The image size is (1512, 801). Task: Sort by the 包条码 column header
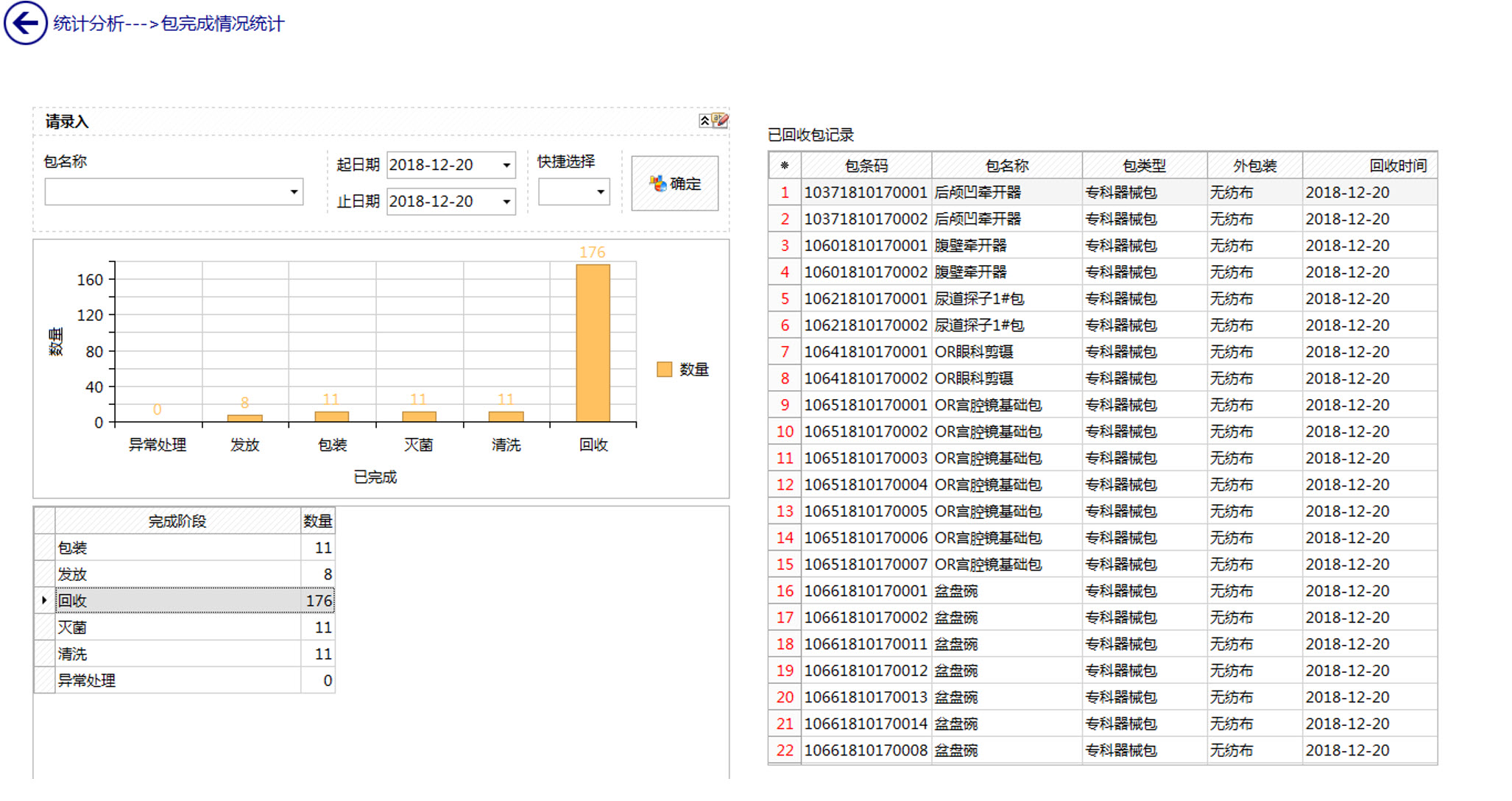866,166
